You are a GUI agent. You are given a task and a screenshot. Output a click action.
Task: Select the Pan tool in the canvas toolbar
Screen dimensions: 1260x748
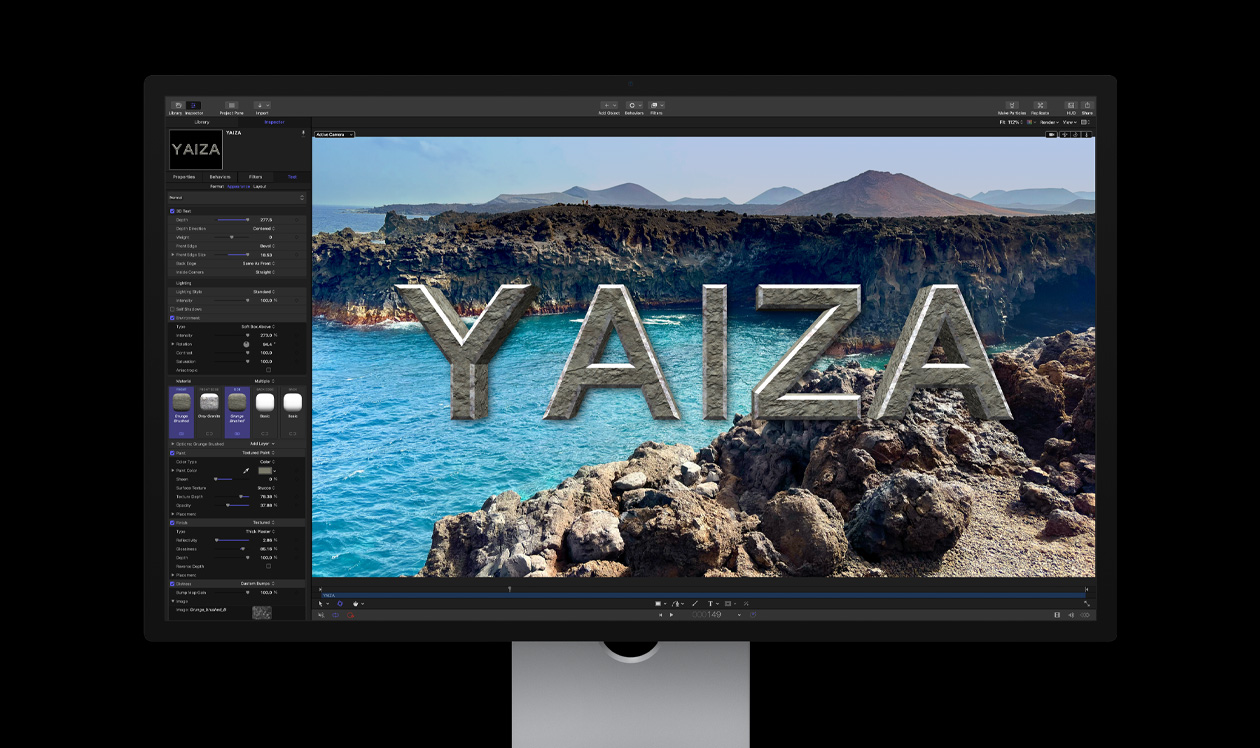[x=355, y=604]
